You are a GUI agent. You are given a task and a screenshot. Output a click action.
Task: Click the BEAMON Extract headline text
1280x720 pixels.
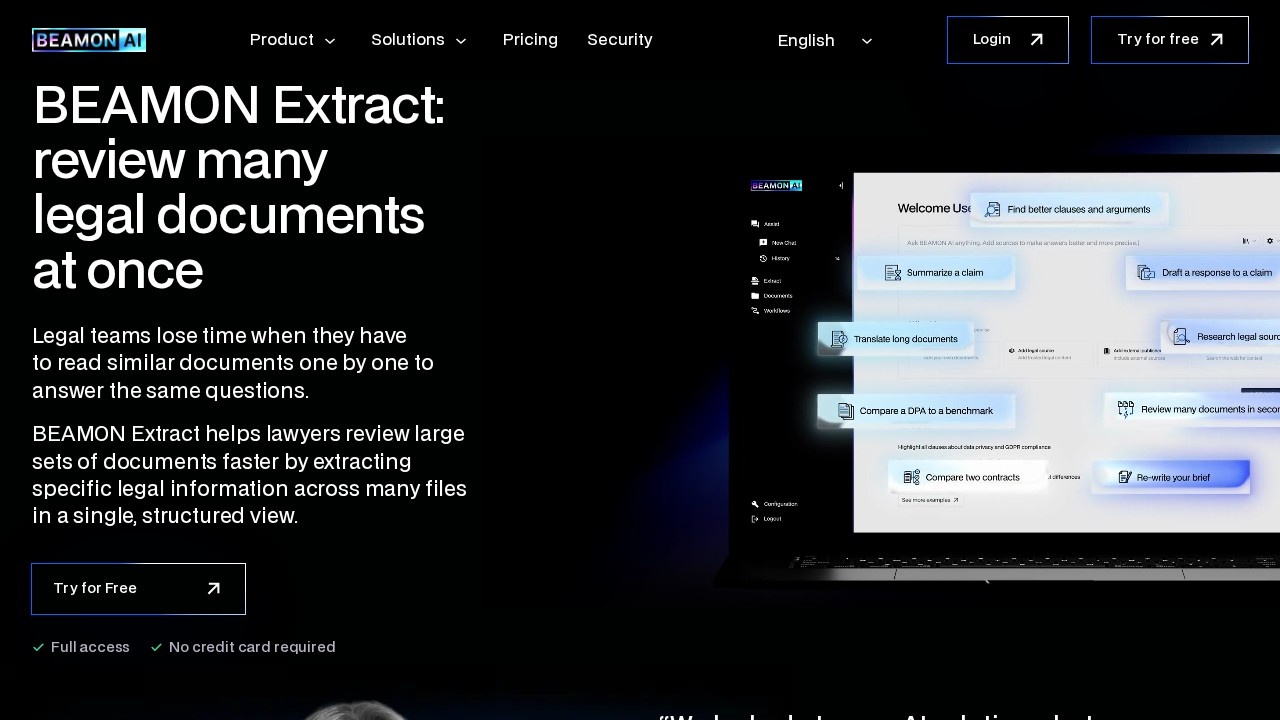coord(239,187)
